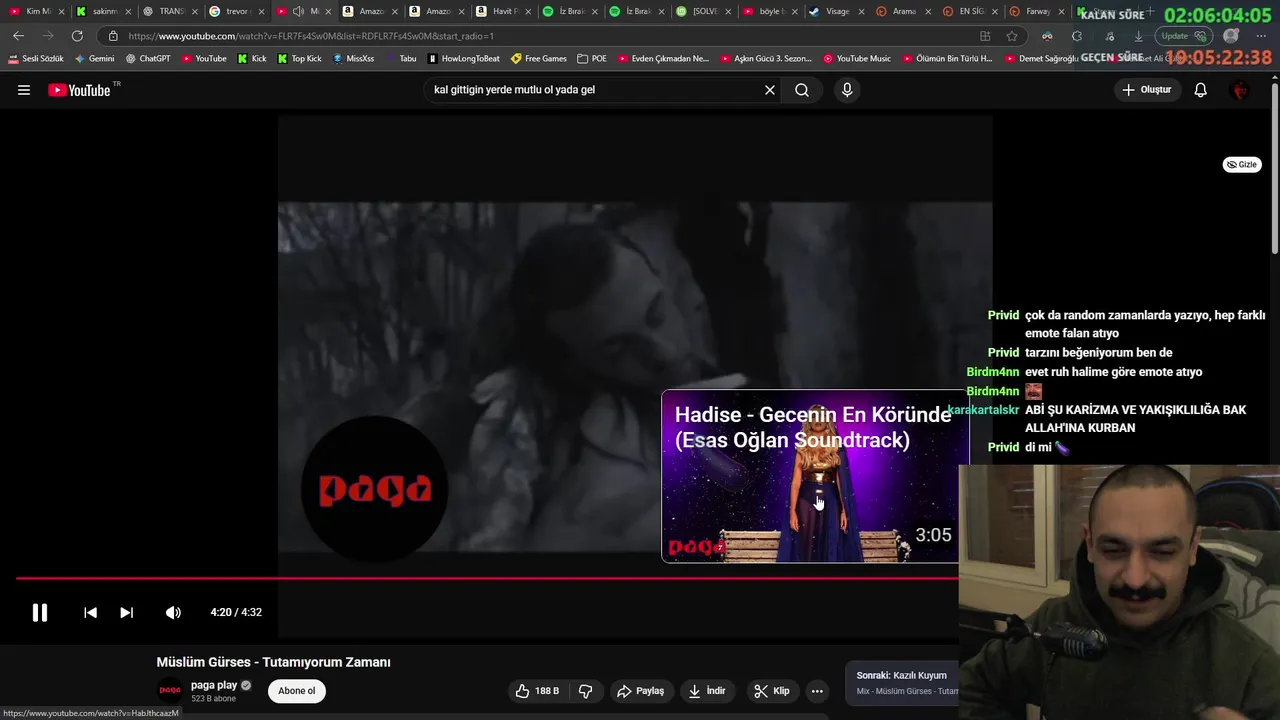The height and width of the screenshot is (720, 1280).
Task: Open the YouTube hamburger guide menu
Action: [x=24, y=90]
